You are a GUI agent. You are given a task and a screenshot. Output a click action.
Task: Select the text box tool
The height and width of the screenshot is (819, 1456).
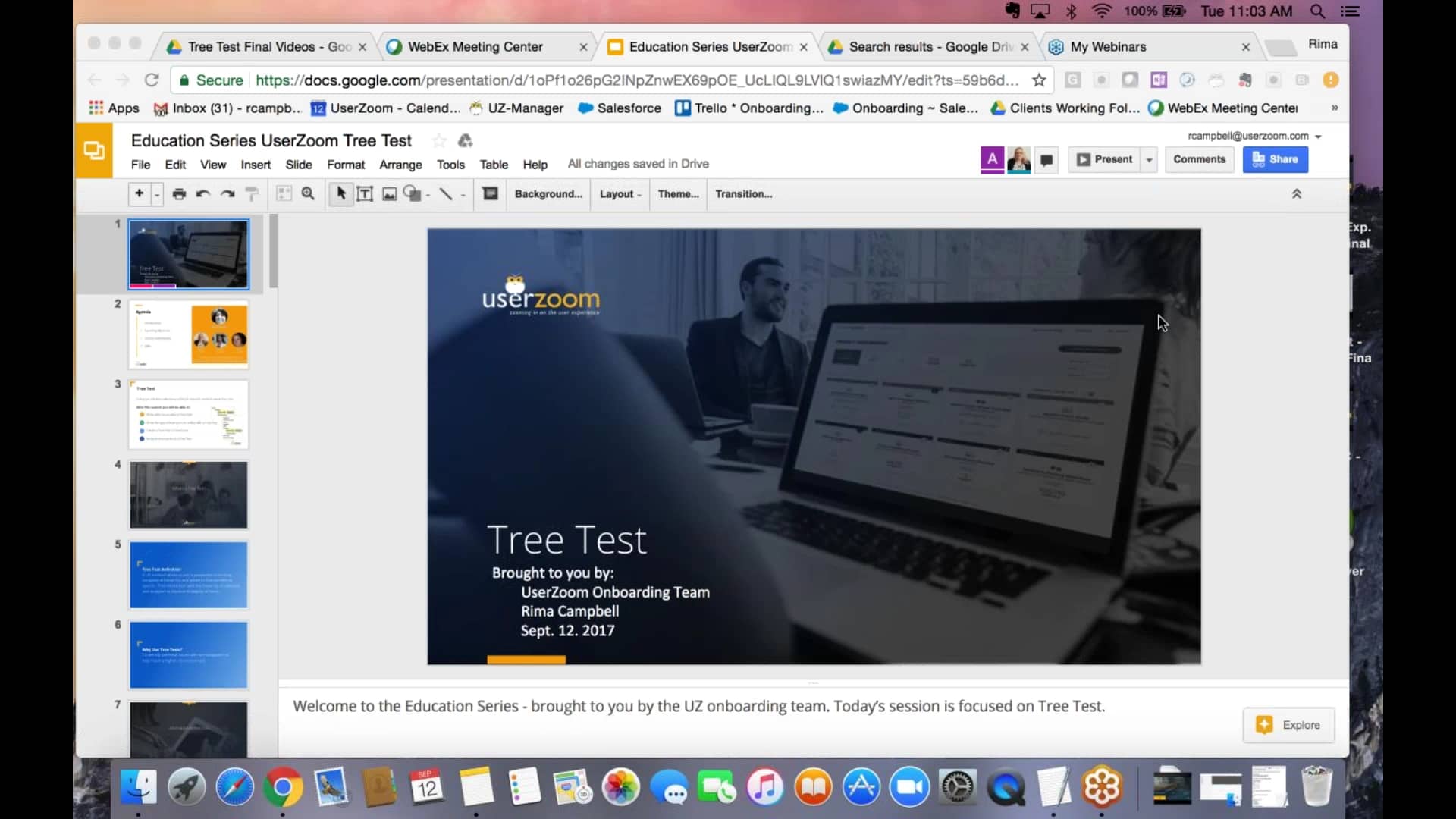click(x=365, y=194)
